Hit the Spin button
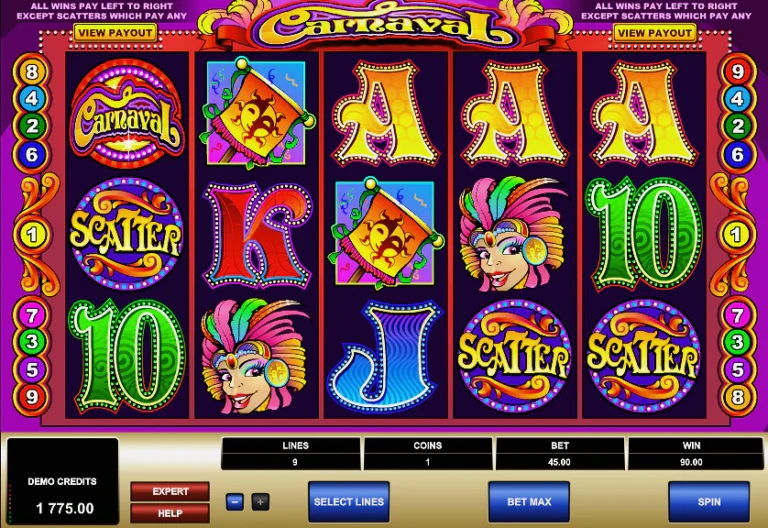The width and height of the screenshot is (768, 528). coord(709,502)
